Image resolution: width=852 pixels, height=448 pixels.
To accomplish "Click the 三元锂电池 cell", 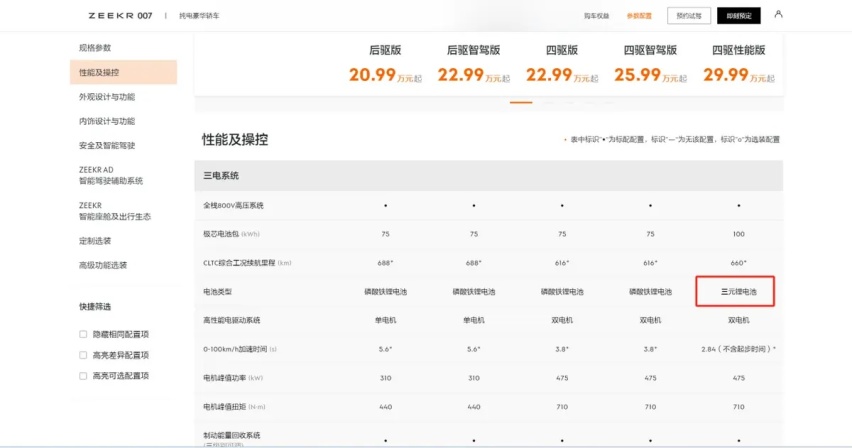I will tap(735, 291).
